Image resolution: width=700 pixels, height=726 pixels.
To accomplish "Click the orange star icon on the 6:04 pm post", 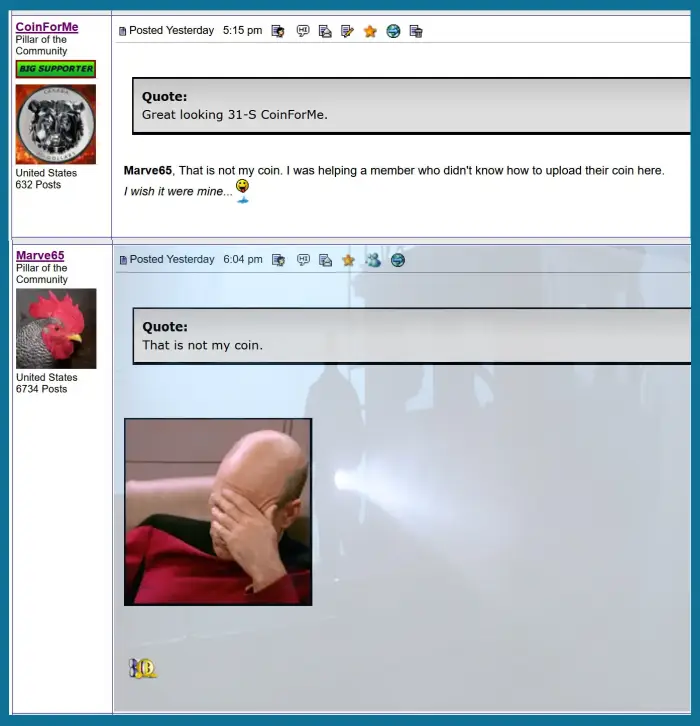I will 348,260.
